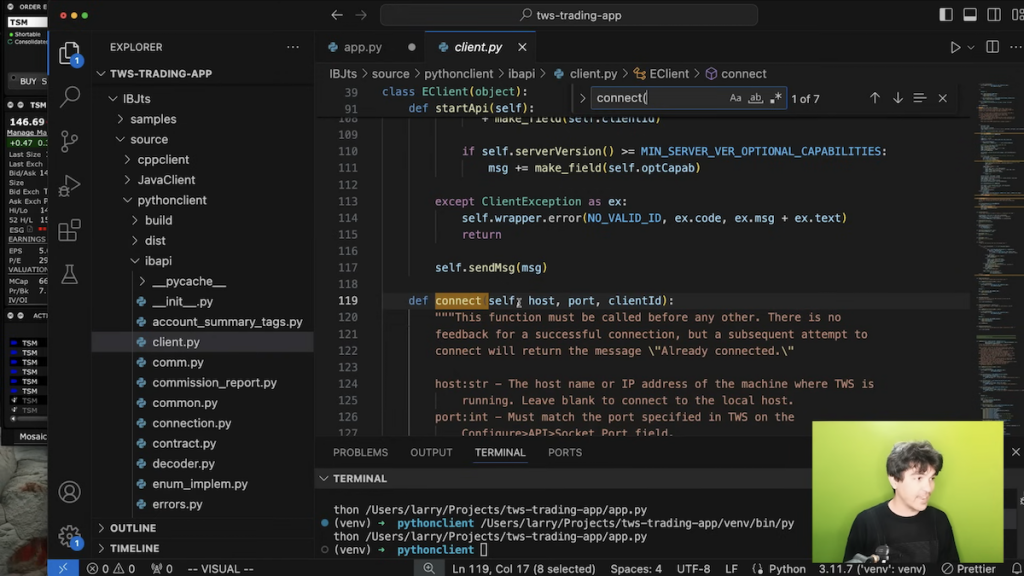This screenshot has height=576, width=1024.
Task: Open the Search view in activity bar
Action: pos(70,97)
